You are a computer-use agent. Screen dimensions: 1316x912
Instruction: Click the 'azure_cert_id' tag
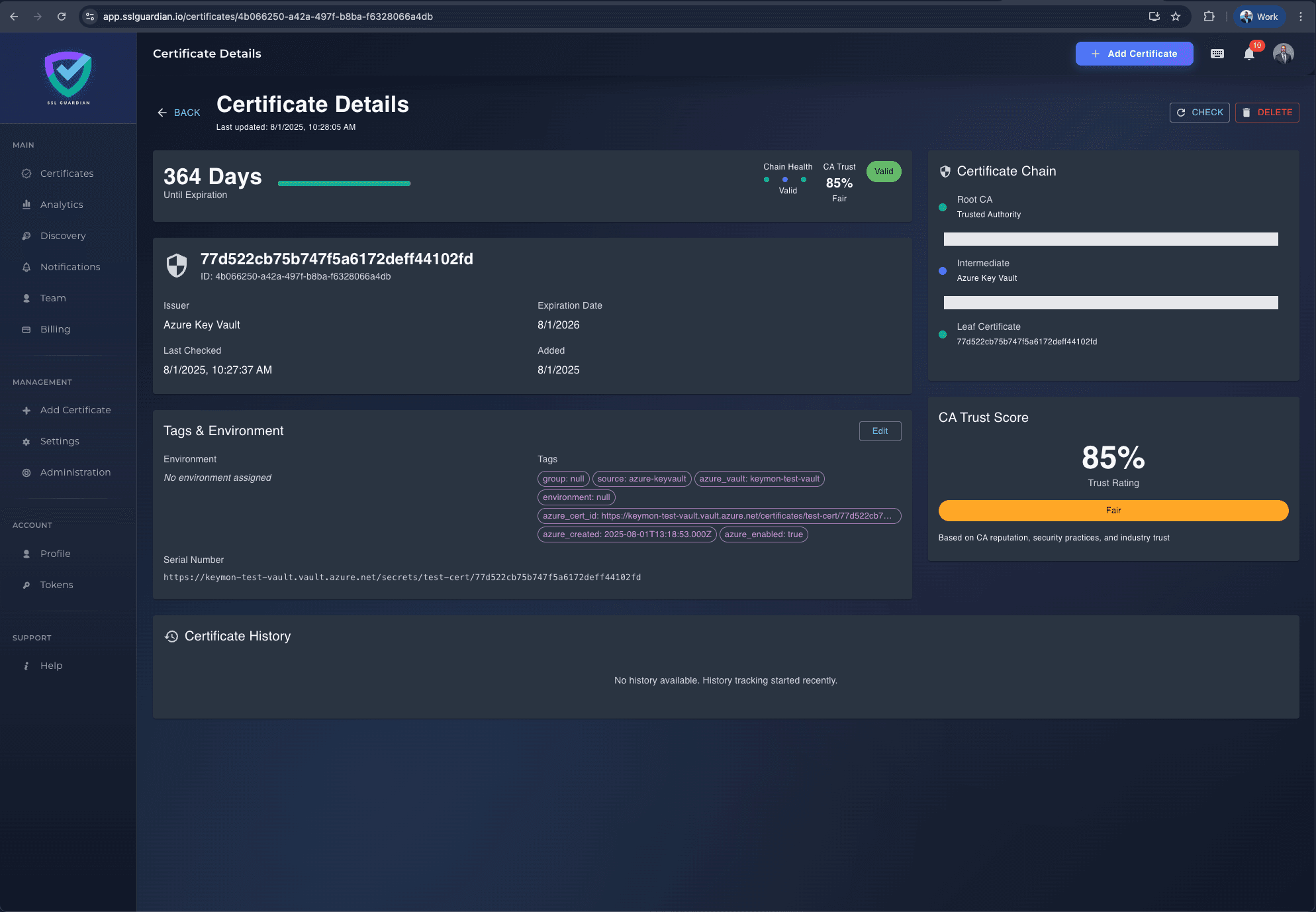point(720,516)
